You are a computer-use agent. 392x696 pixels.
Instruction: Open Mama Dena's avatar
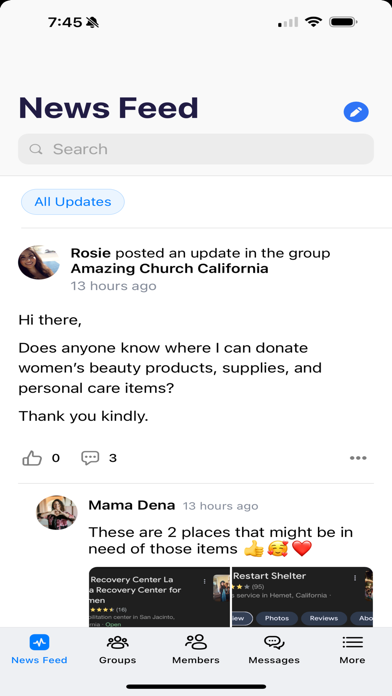coord(57,512)
